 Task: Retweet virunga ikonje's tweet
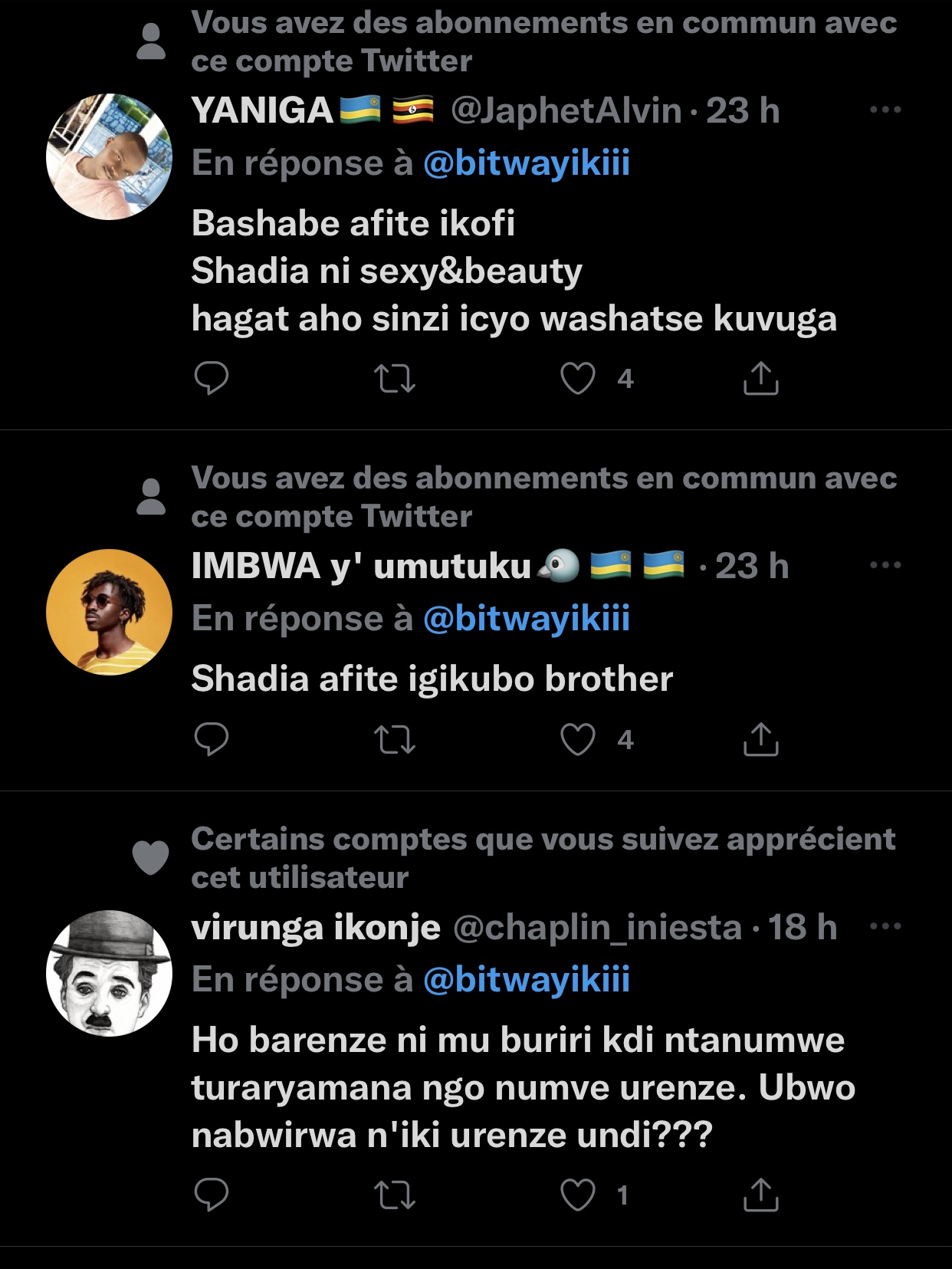tap(395, 1195)
